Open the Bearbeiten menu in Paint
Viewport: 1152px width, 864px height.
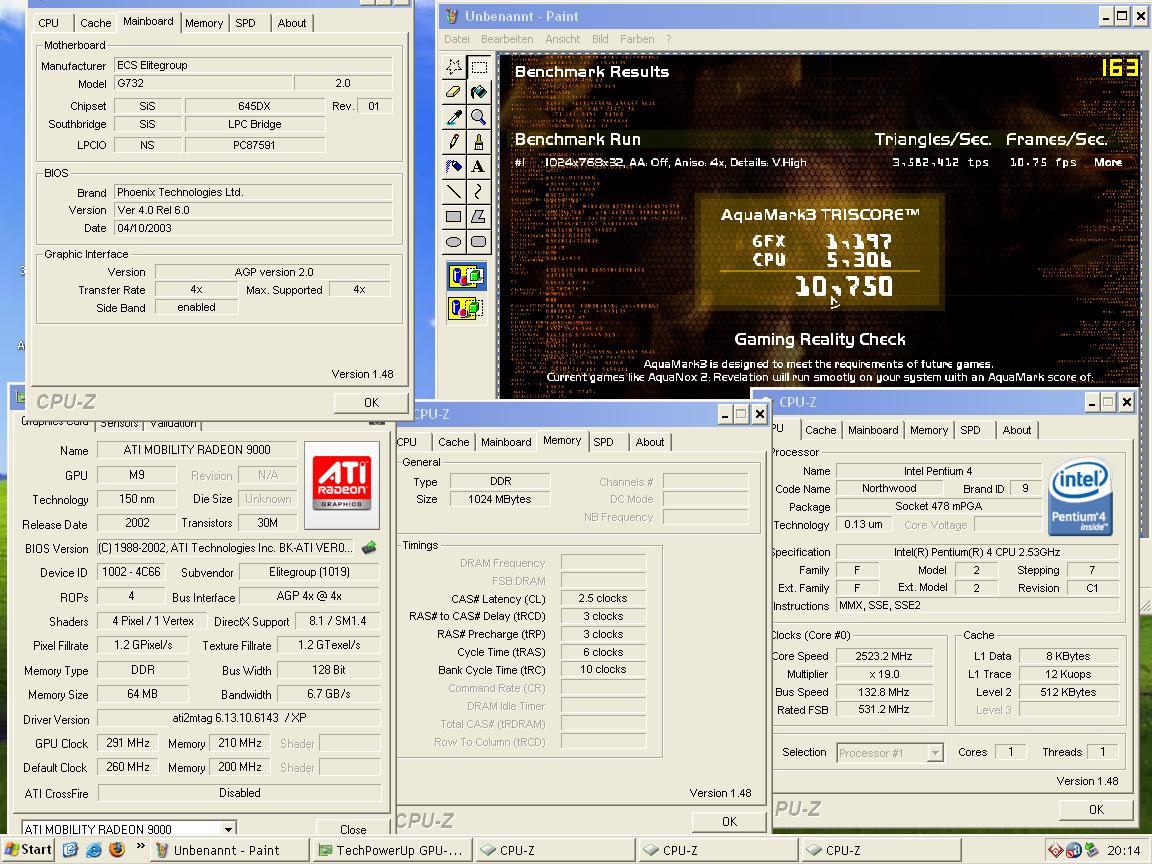pos(507,39)
